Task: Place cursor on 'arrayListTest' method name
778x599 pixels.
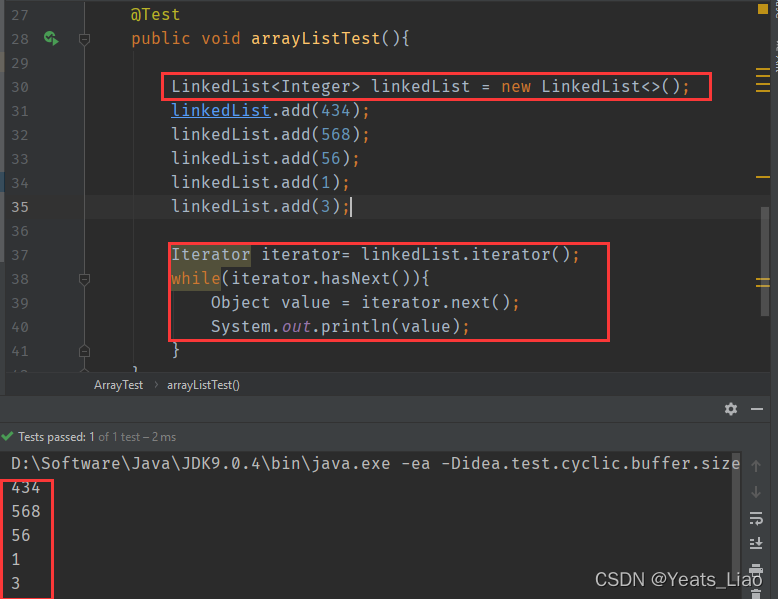Action: click(316, 38)
